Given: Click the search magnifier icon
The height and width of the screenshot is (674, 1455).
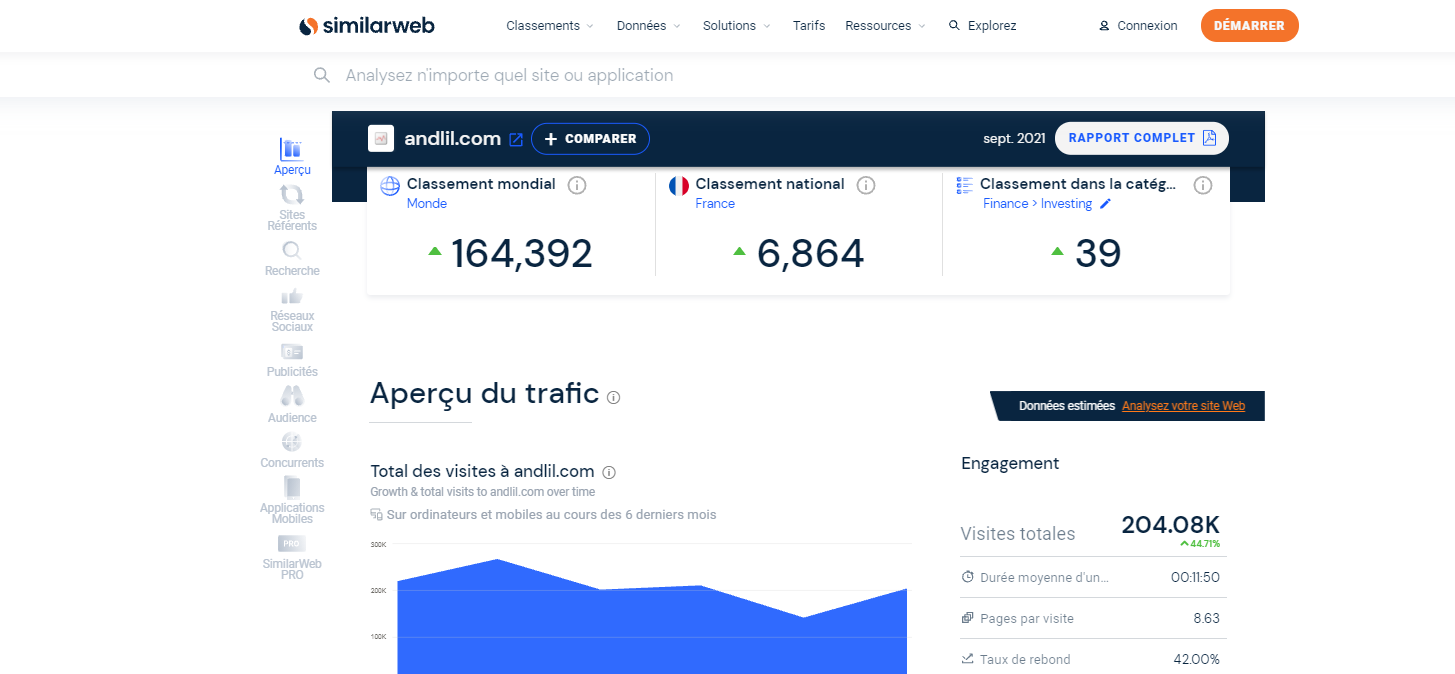Looking at the screenshot, I should (x=322, y=75).
